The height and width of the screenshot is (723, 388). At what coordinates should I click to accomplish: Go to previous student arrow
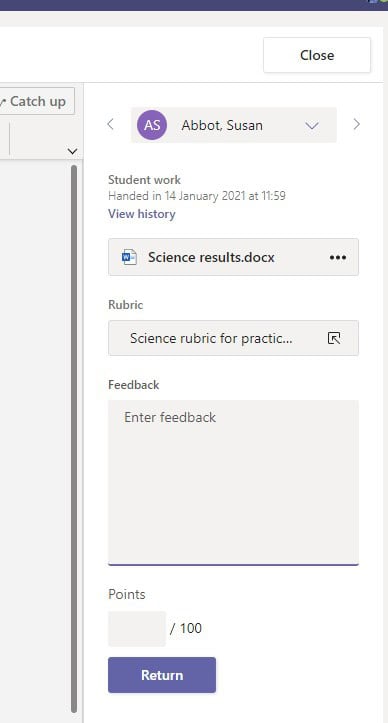[x=110, y=124]
